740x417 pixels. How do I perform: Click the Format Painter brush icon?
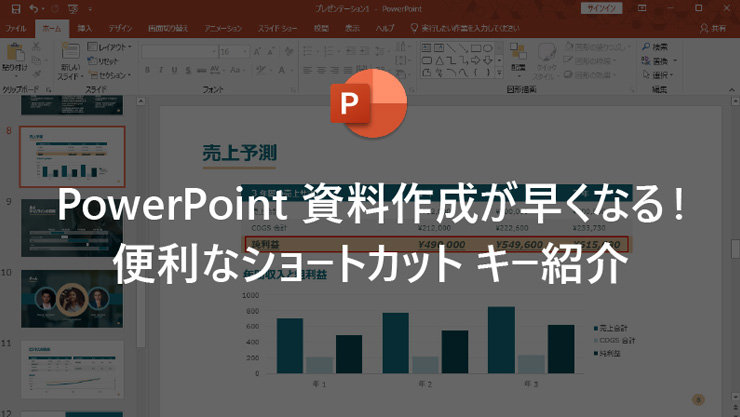click(x=36, y=74)
